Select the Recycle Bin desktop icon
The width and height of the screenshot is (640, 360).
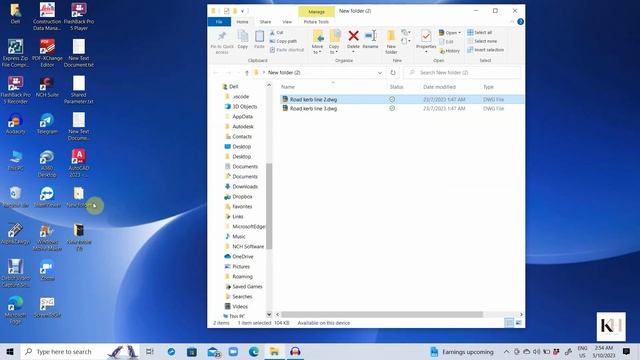click(x=16, y=198)
